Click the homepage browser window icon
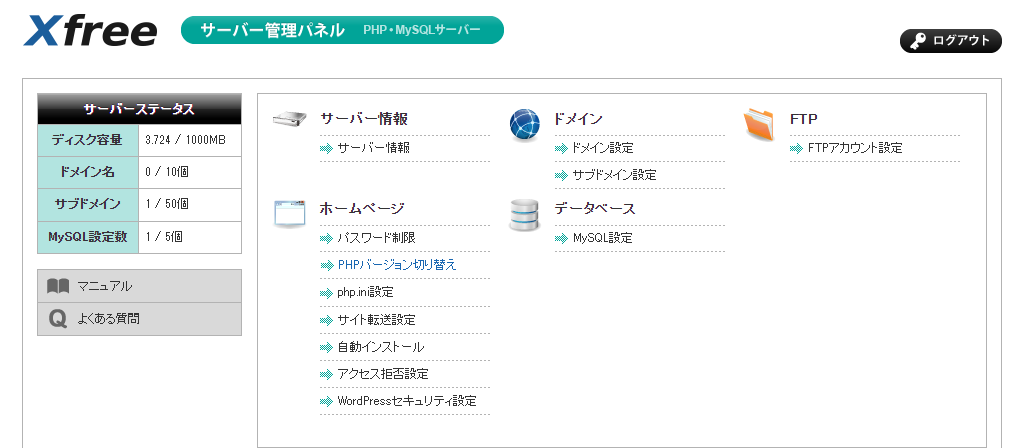The image size is (1020, 448). pos(289,213)
